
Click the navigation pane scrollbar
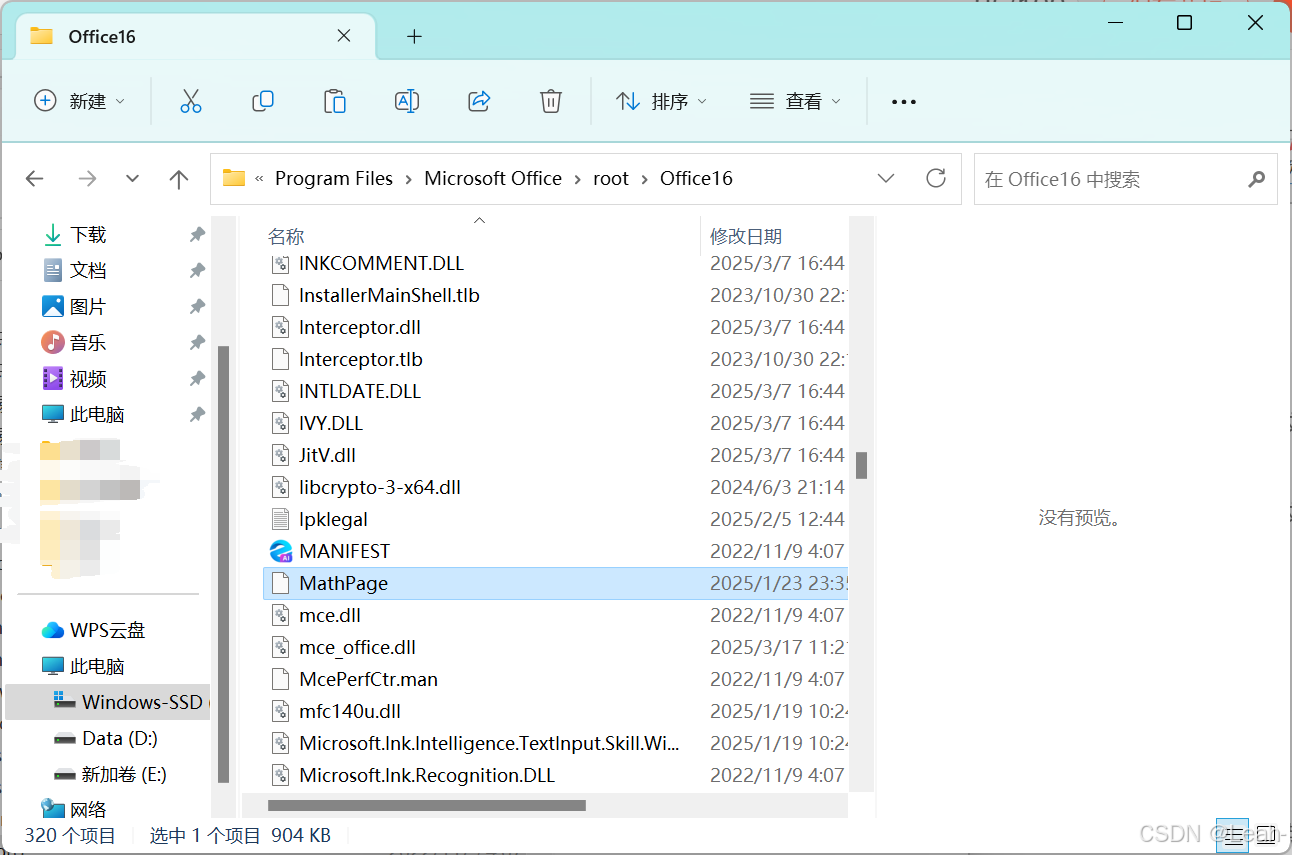(x=224, y=564)
